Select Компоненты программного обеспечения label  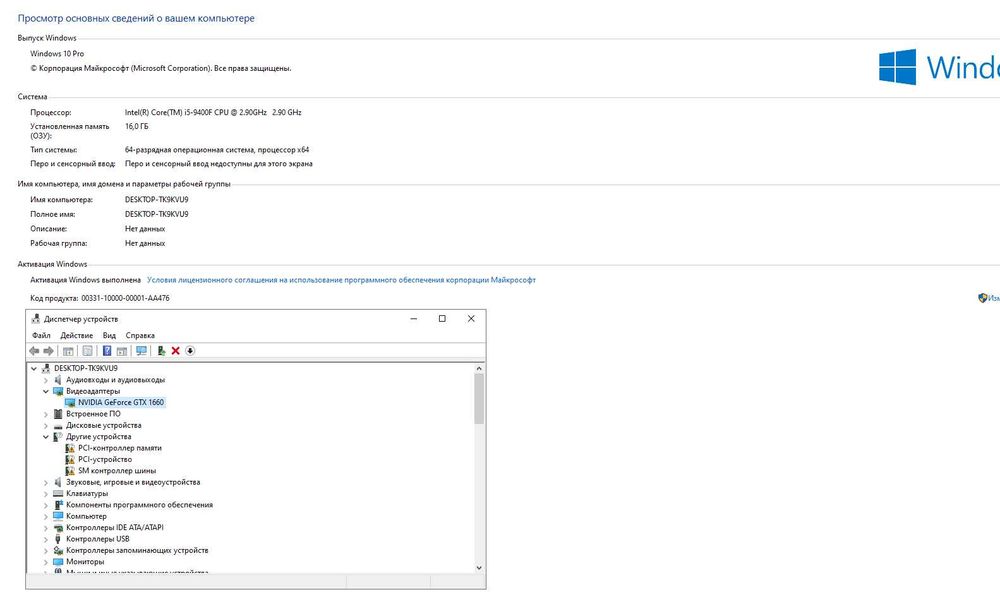coord(139,505)
